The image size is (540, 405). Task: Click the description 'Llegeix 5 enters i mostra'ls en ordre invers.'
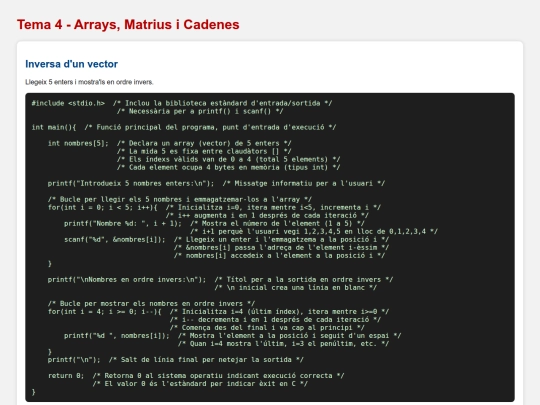89,82
